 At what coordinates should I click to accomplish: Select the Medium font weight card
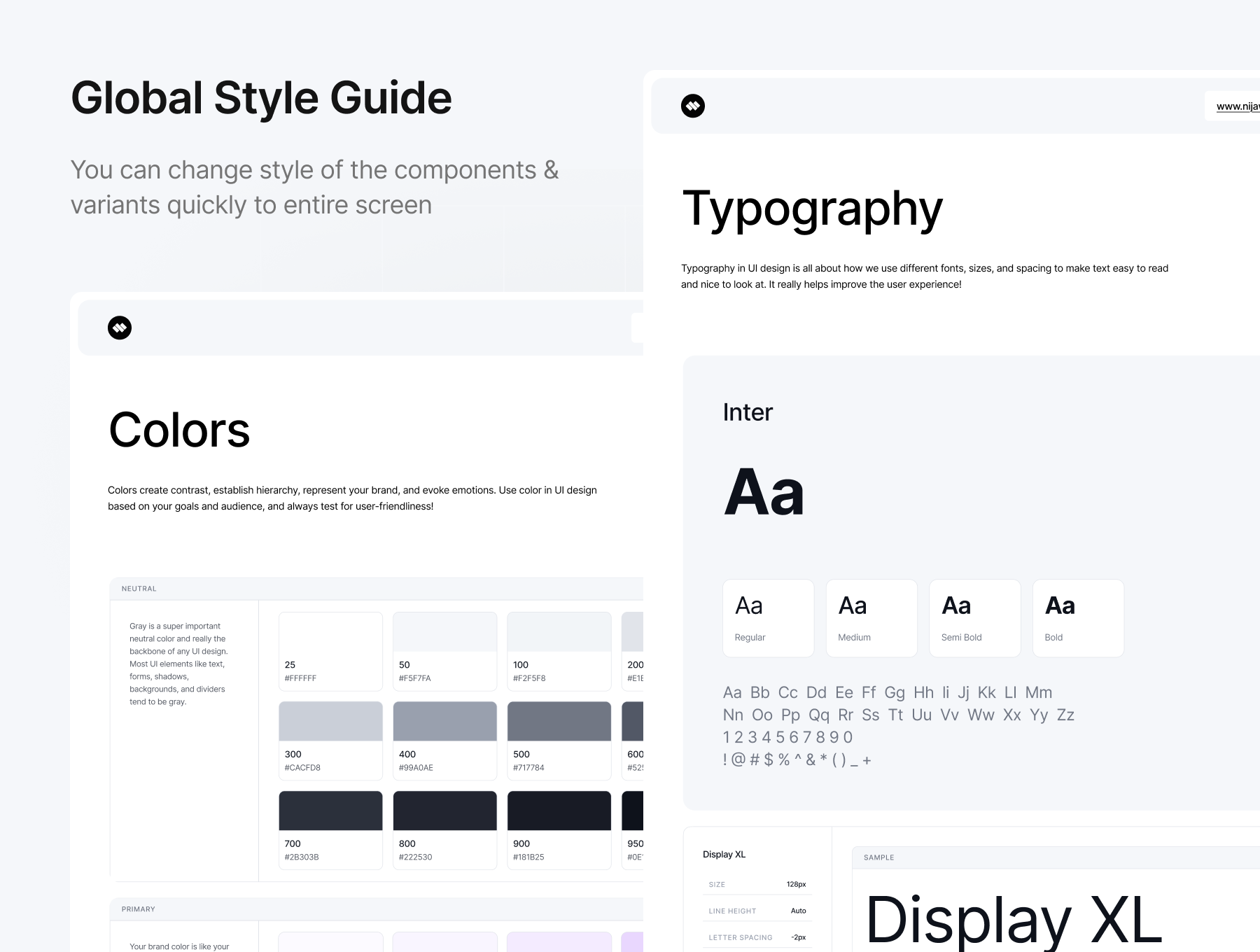click(x=871, y=618)
